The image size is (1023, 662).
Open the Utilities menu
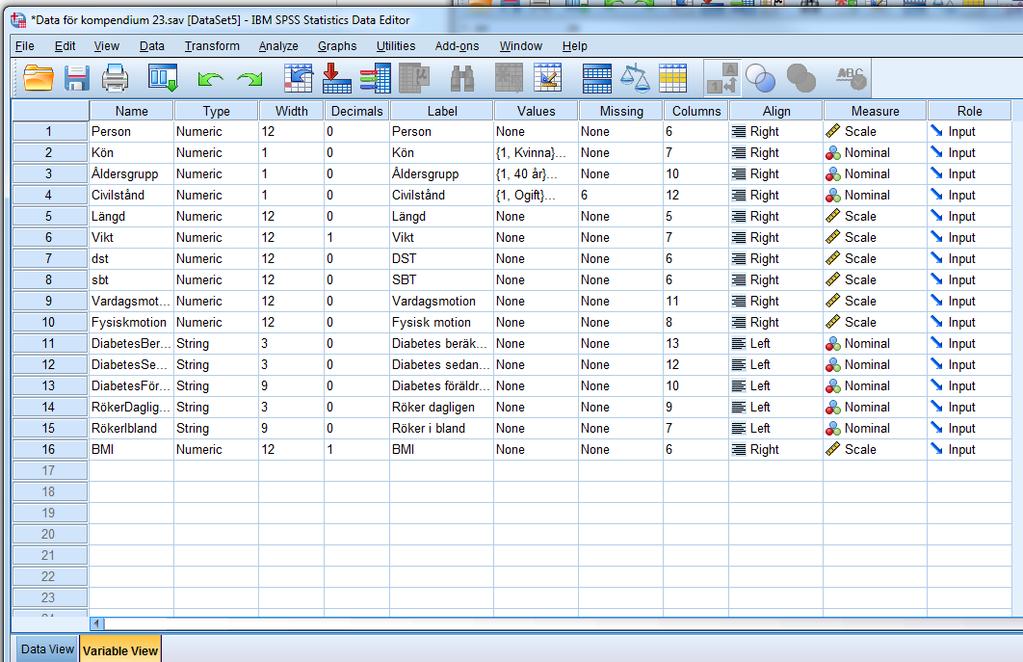396,46
